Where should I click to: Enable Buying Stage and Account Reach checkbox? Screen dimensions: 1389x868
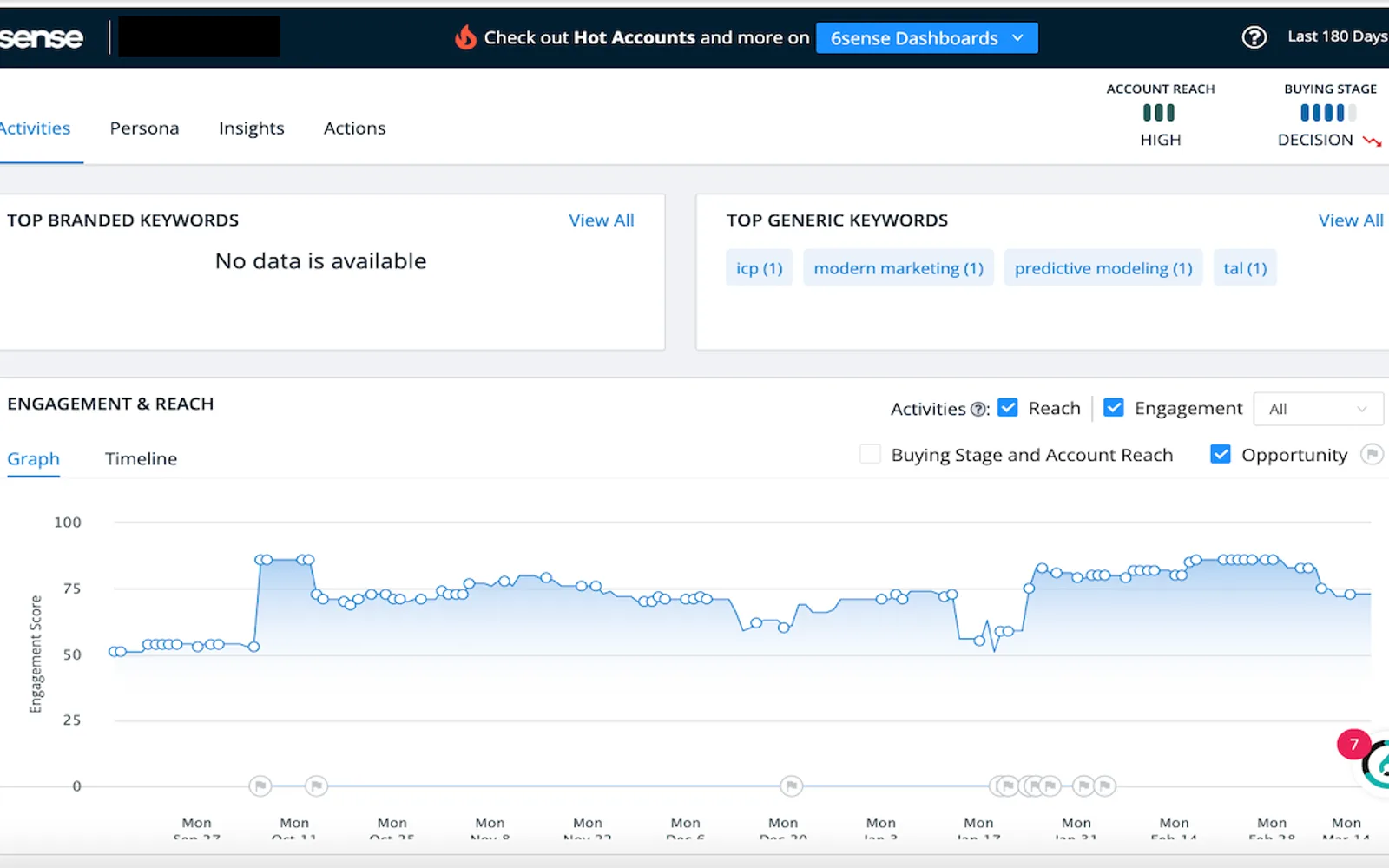point(870,454)
